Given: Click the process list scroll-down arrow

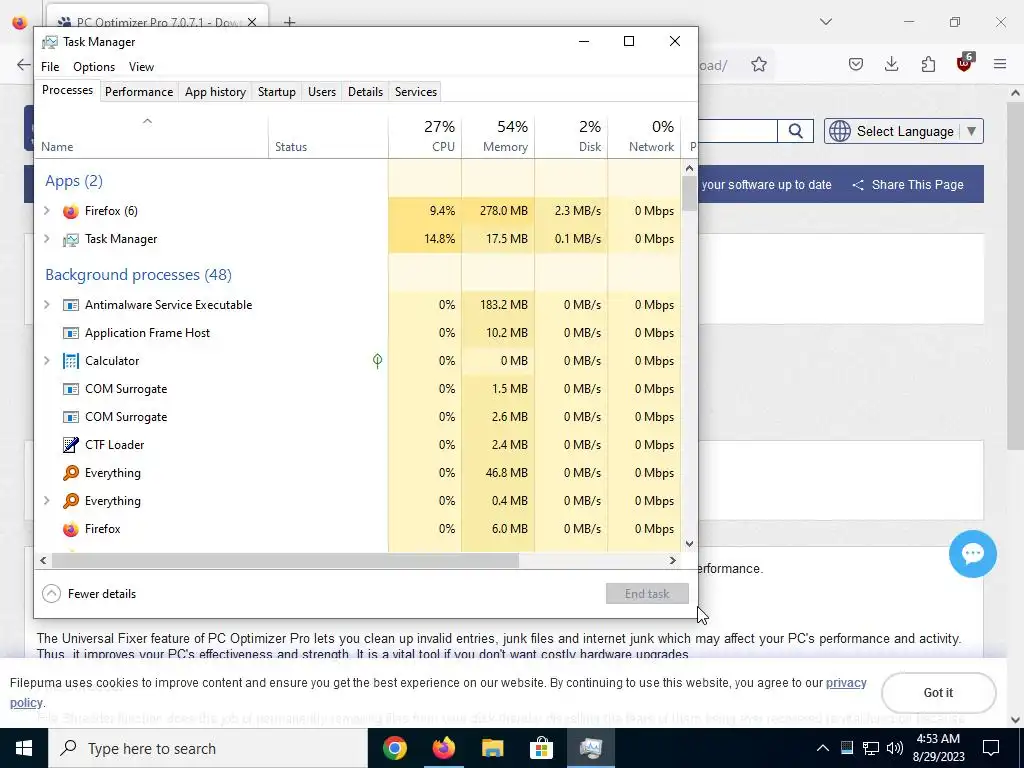Looking at the screenshot, I should click(x=690, y=544).
